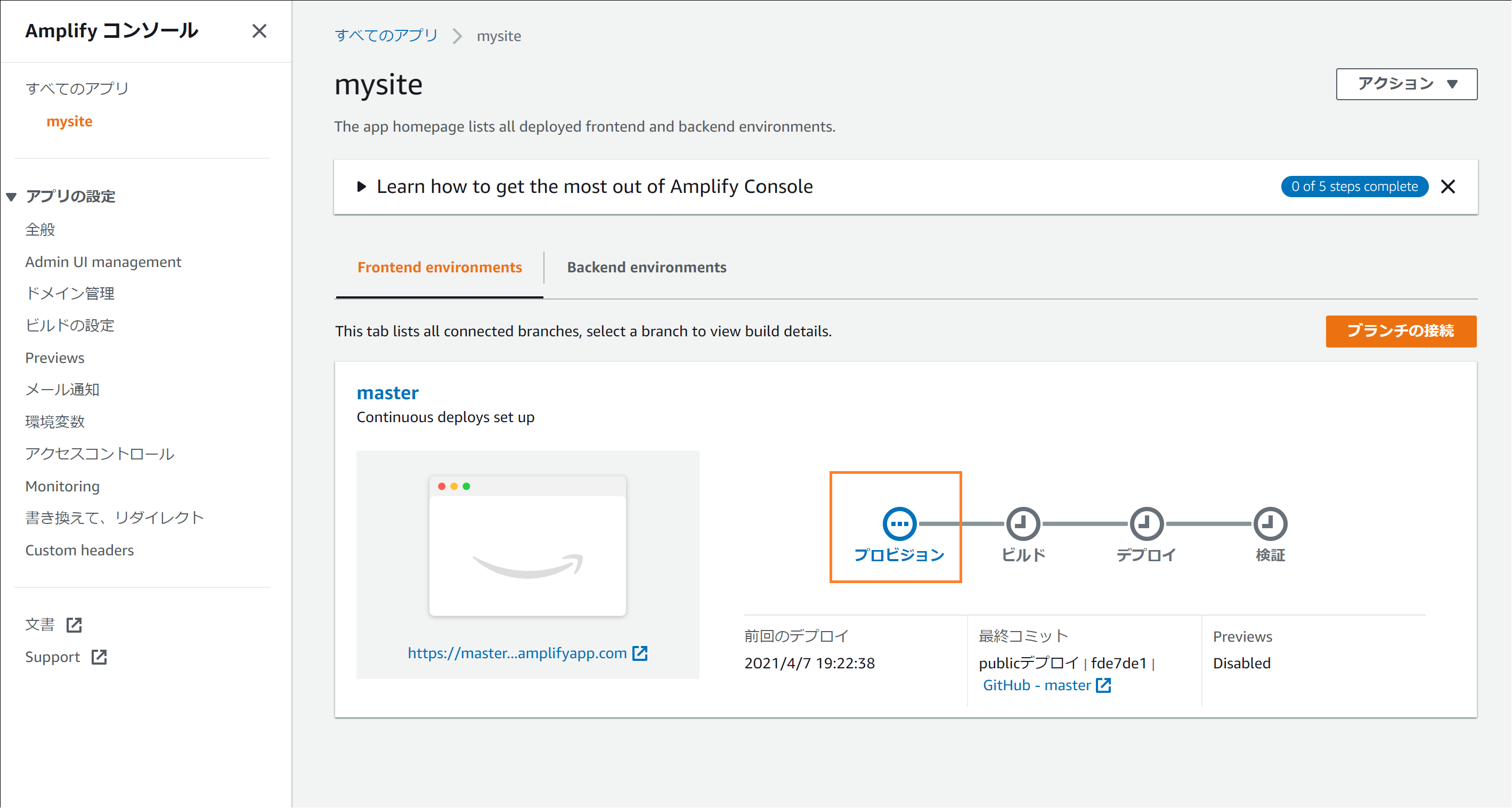This screenshot has width=1512, height=808.
Task: Open すべてのアプリ in the sidebar
Action: point(77,88)
